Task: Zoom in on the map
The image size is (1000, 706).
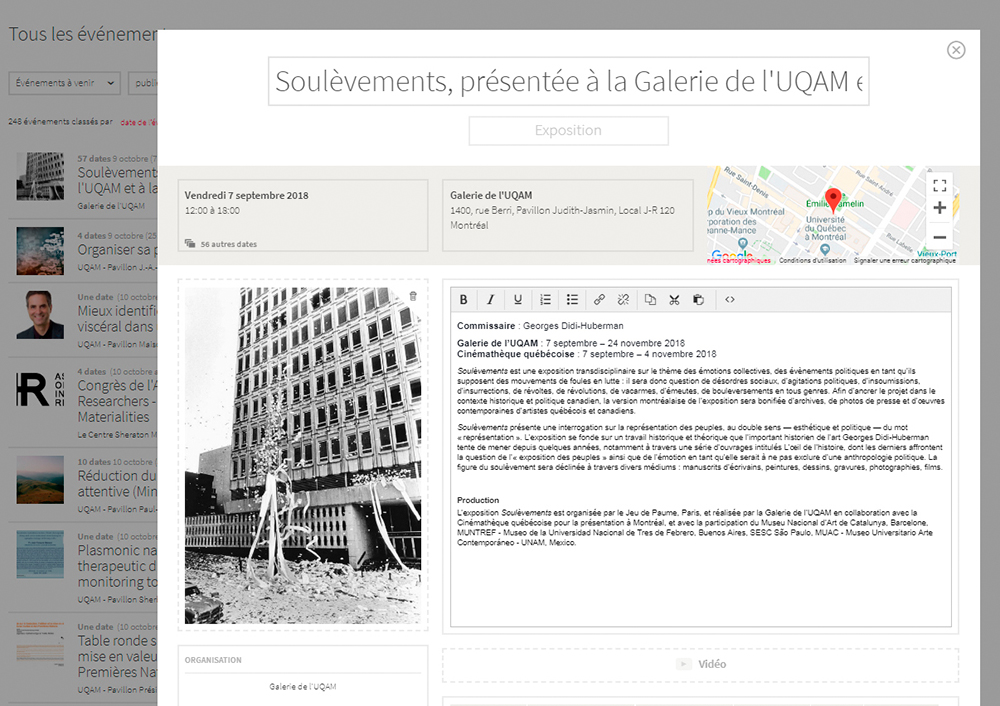Action: point(939,208)
